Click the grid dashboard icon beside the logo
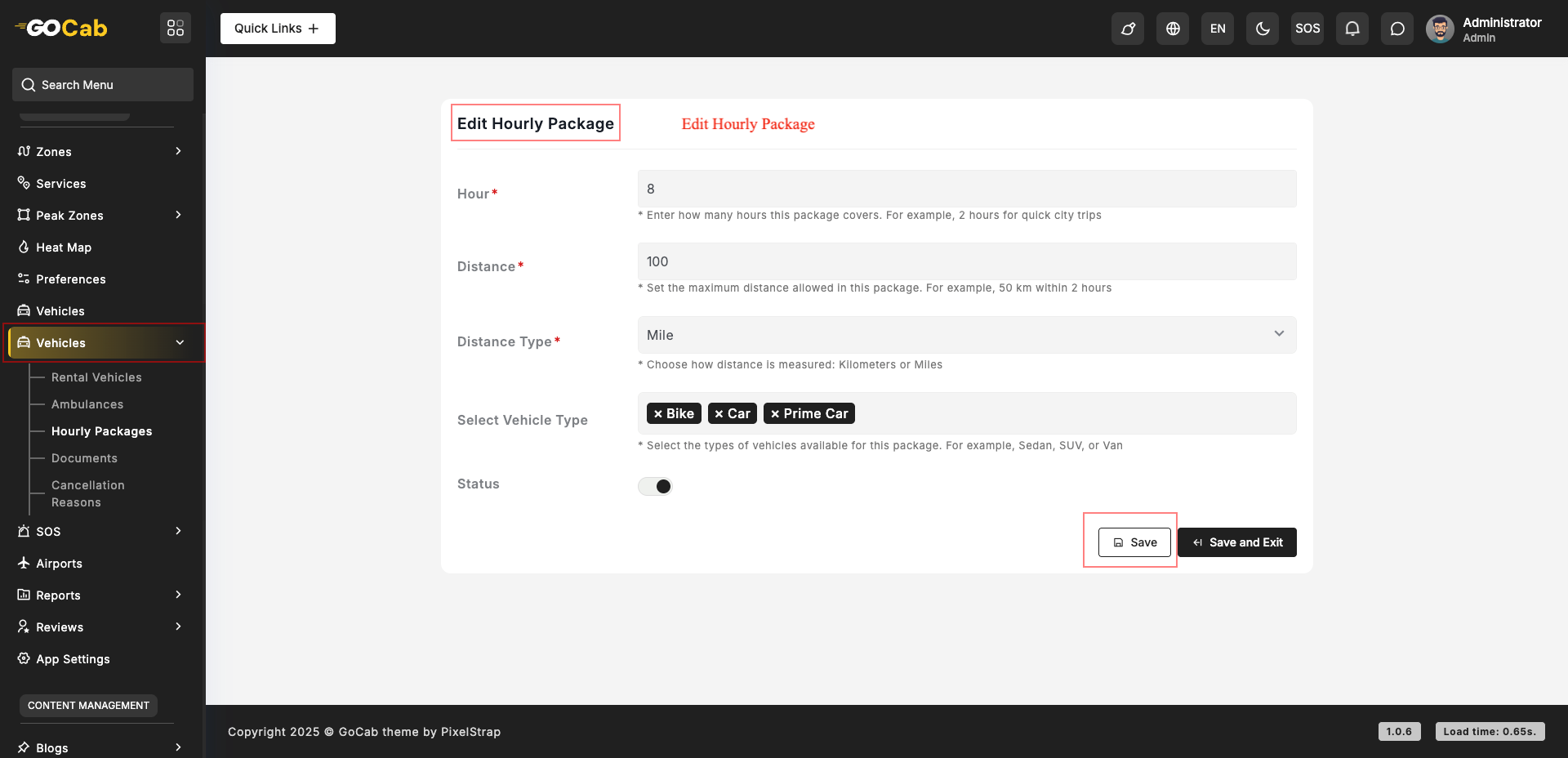Screen dimensions: 1568x758 tap(176, 28)
